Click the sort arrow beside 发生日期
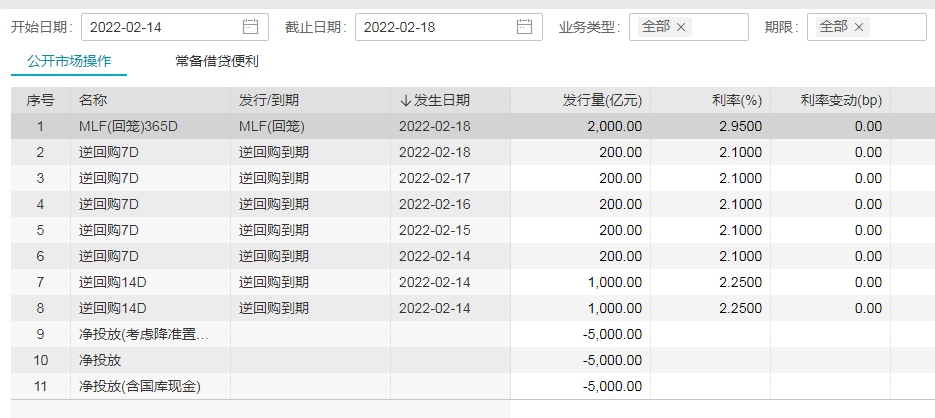The image size is (935, 418). [405, 100]
